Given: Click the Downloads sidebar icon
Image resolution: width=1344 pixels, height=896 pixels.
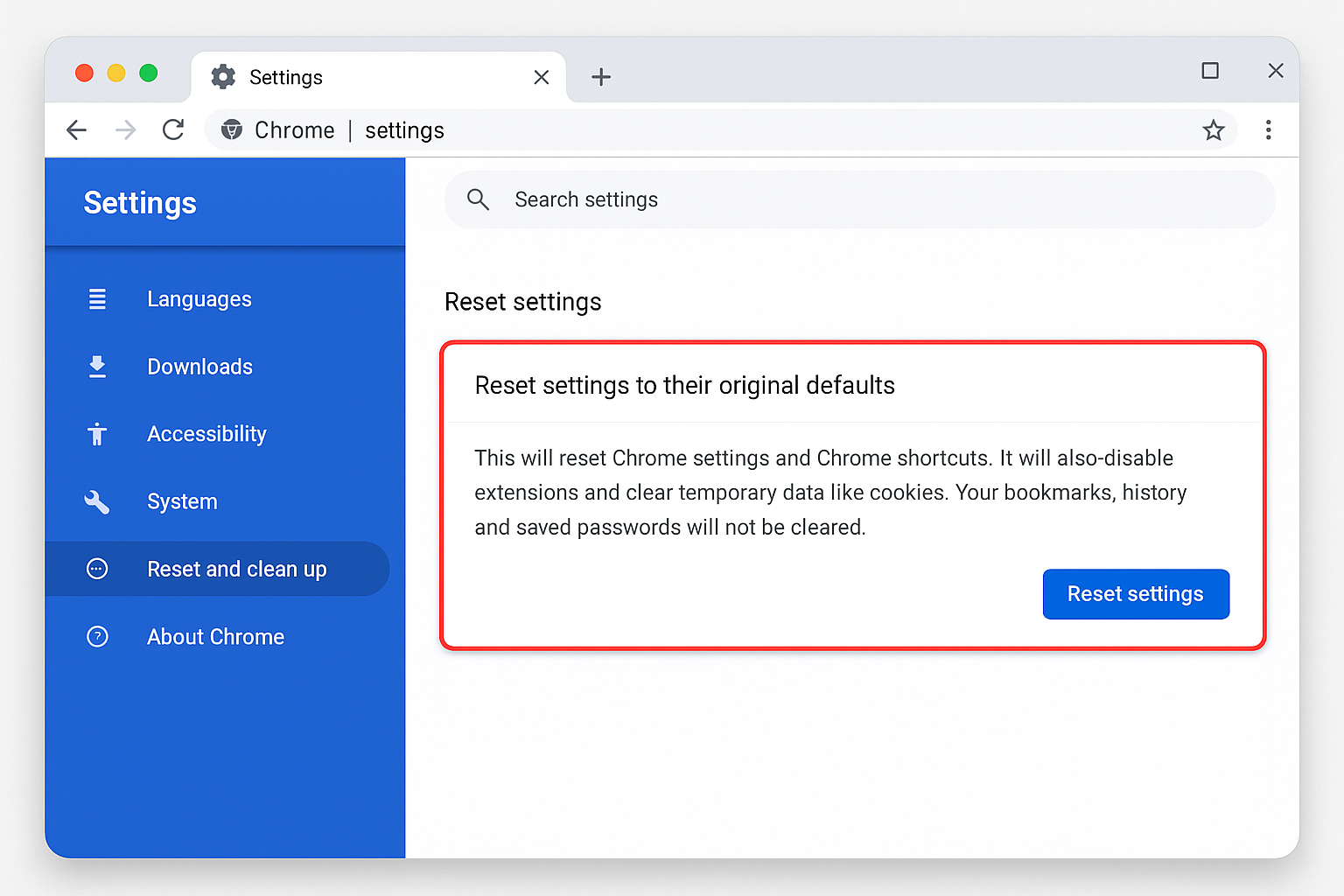Looking at the screenshot, I should pyautogui.click(x=97, y=367).
